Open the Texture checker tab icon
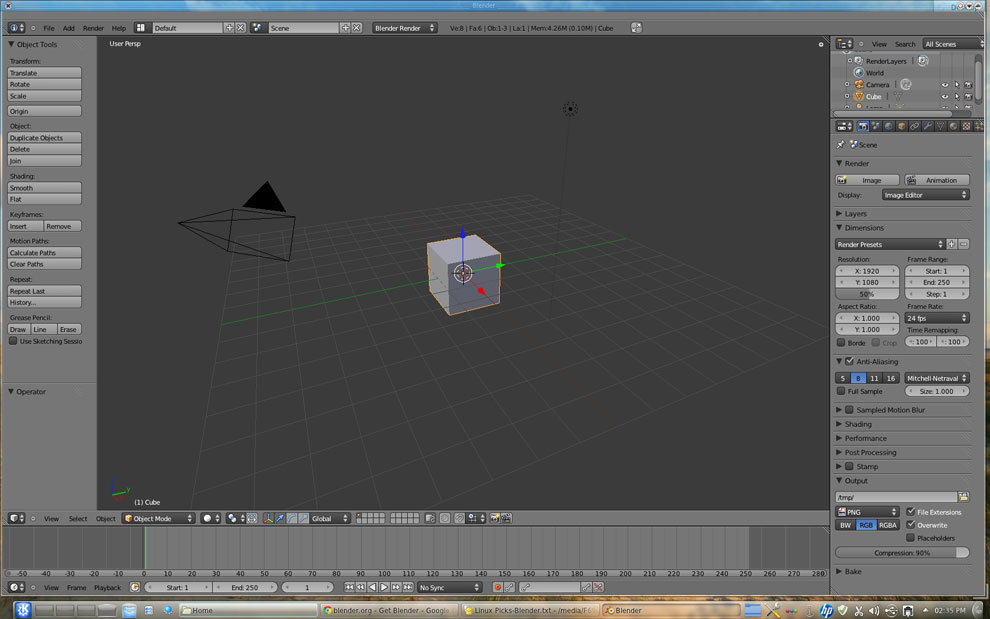 click(x=966, y=126)
